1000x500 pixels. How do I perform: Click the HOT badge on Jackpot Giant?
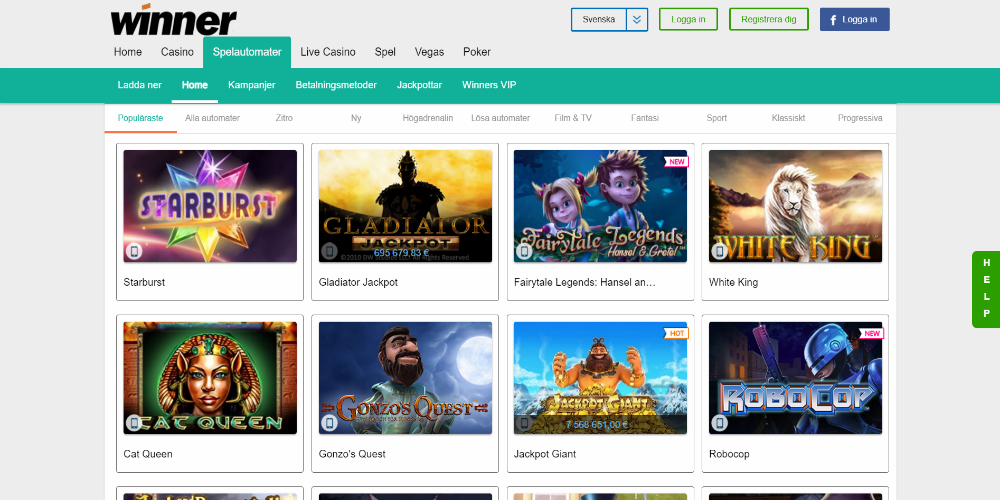click(x=676, y=333)
